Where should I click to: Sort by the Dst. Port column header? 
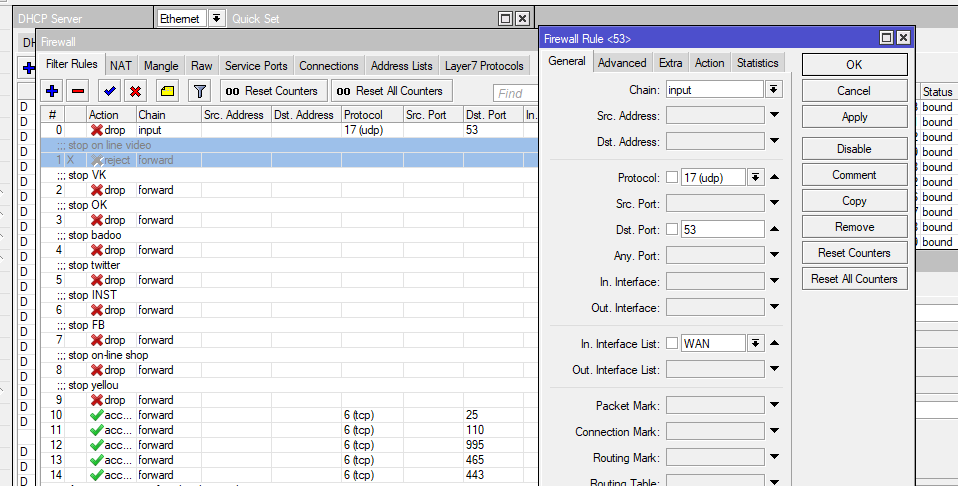pyautogui.click(x=493, y=114)
